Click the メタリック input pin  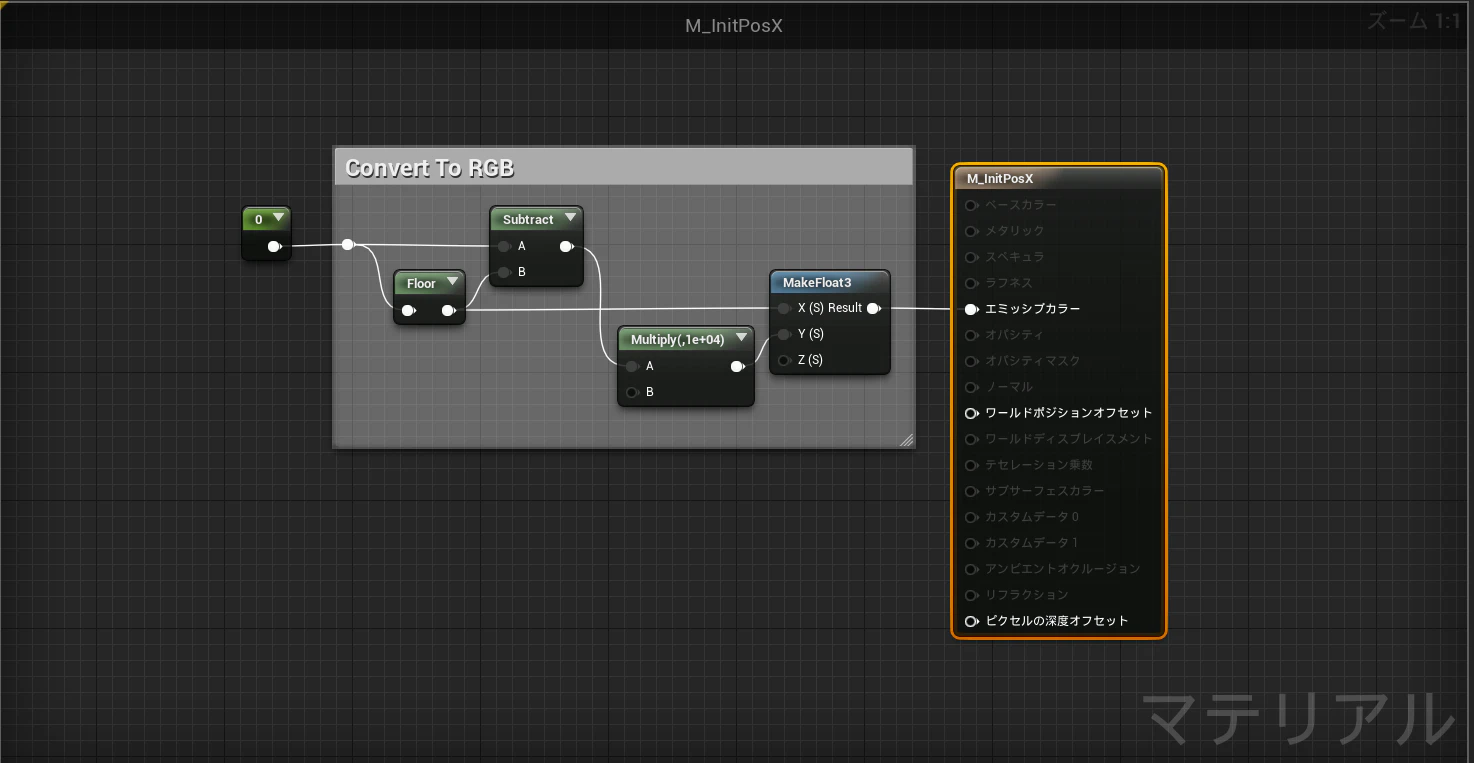click(971, 231)
